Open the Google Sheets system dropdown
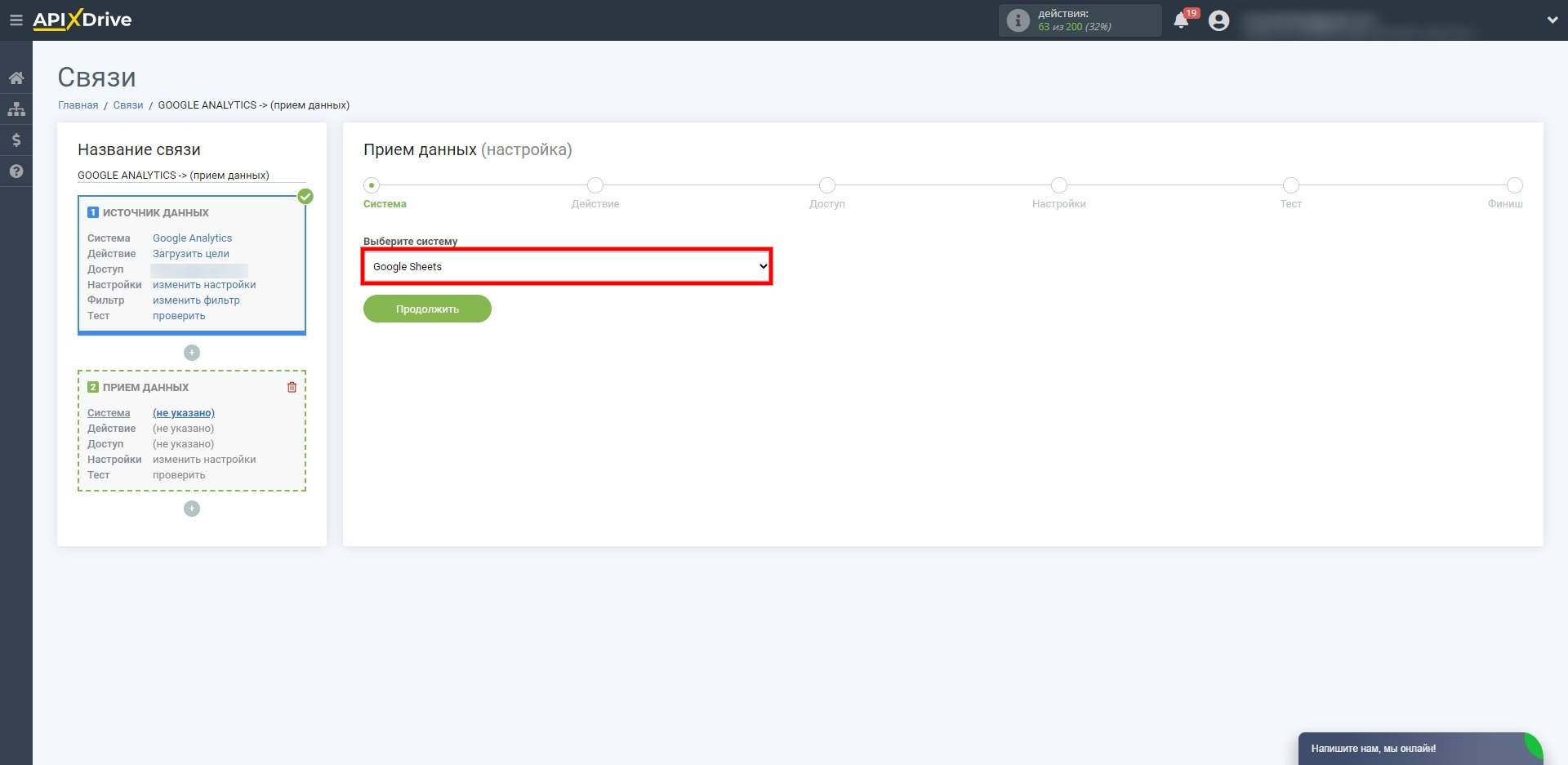Viewport: 1568px width, 765px height. coord(567,267)
